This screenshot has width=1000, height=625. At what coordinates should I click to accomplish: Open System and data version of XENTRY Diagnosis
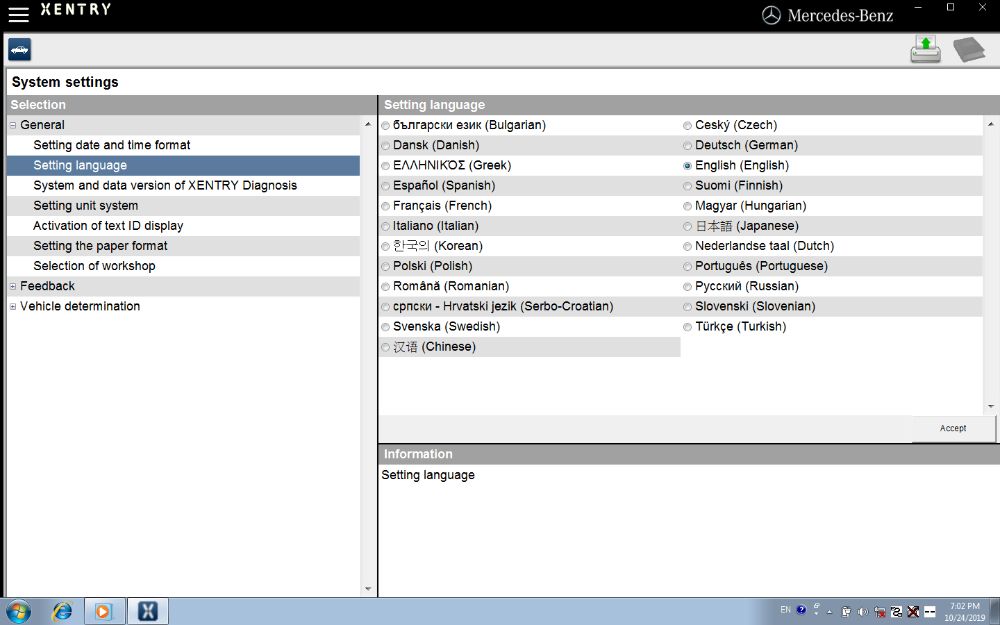165,186
